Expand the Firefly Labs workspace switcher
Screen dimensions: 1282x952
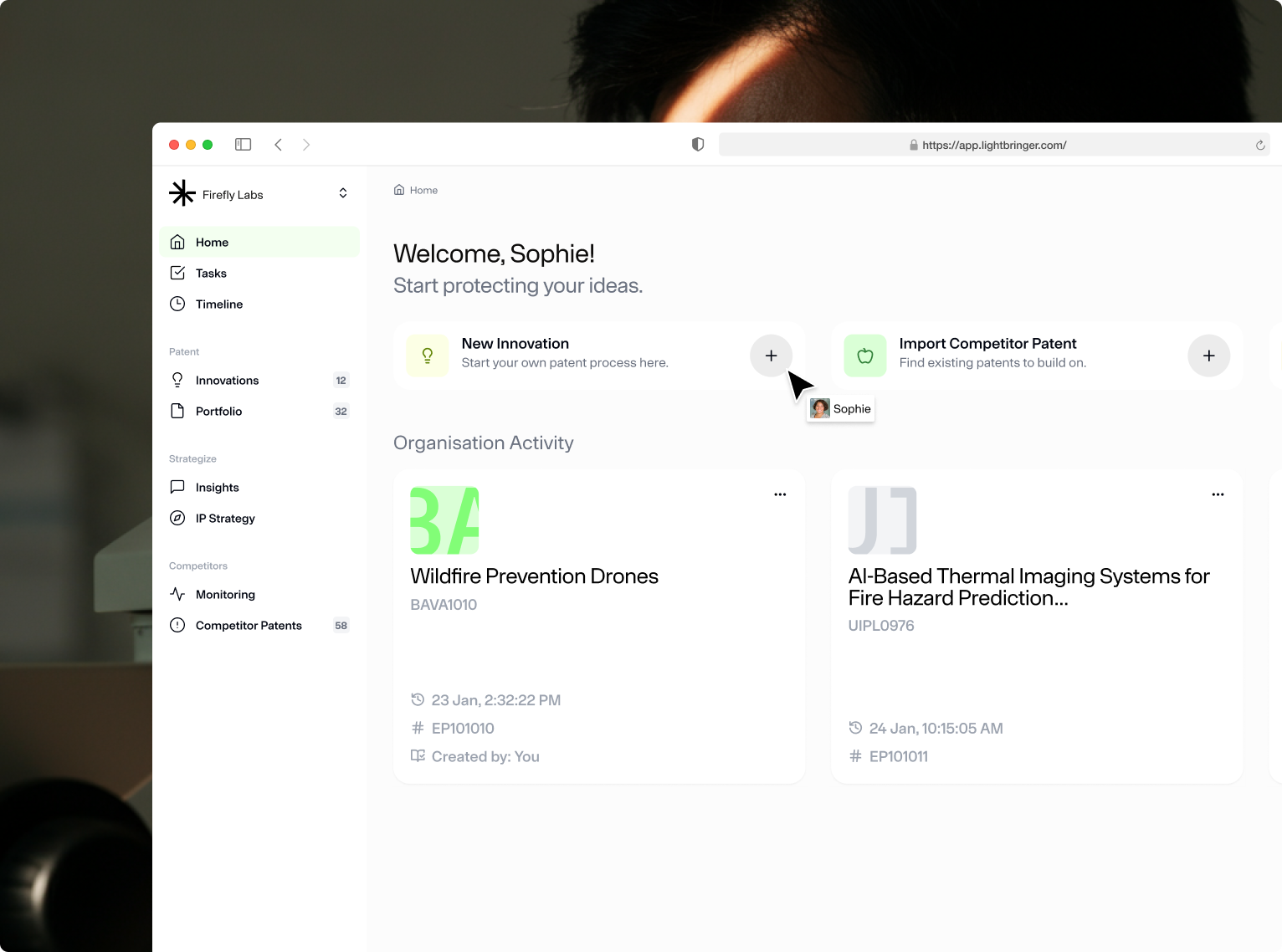coord(343,193)
